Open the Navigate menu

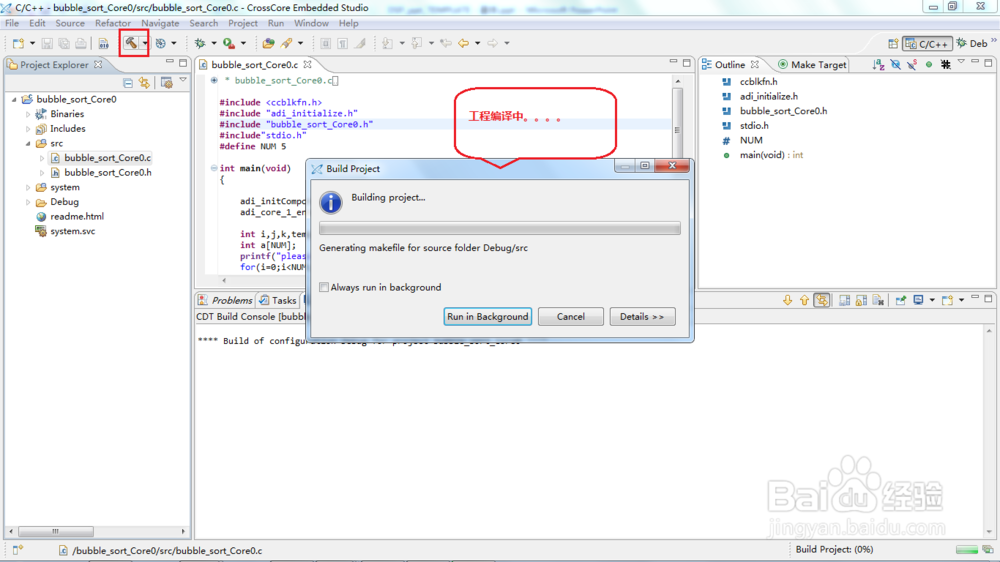(160, 23)
